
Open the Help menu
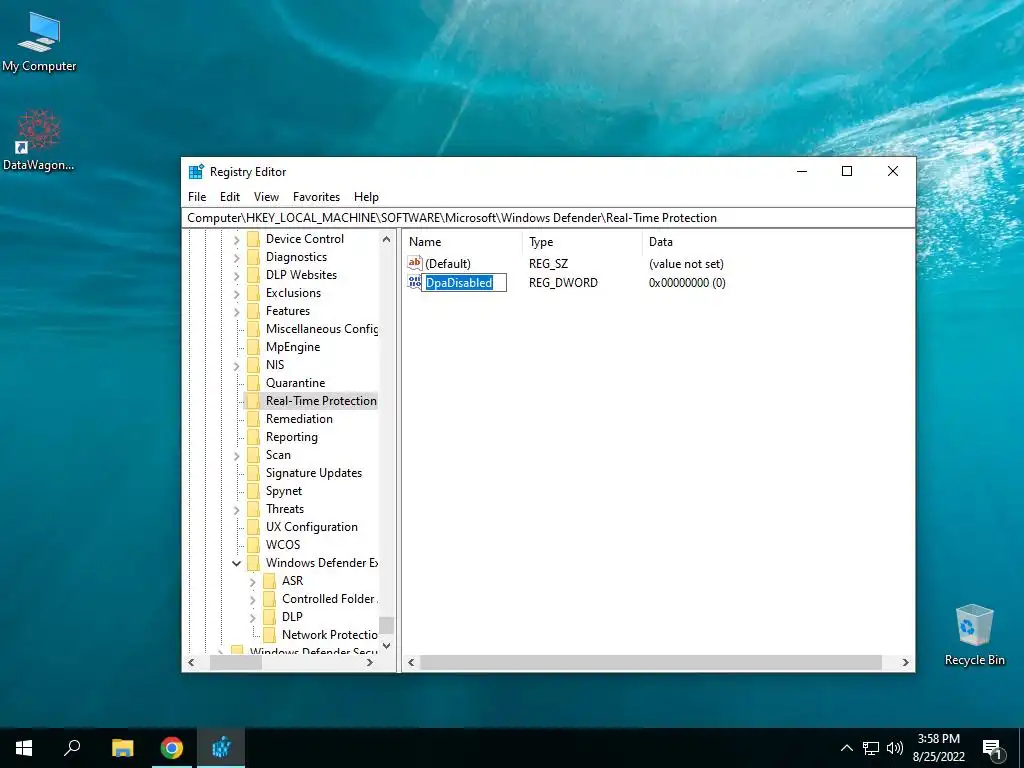pos(366,197)
